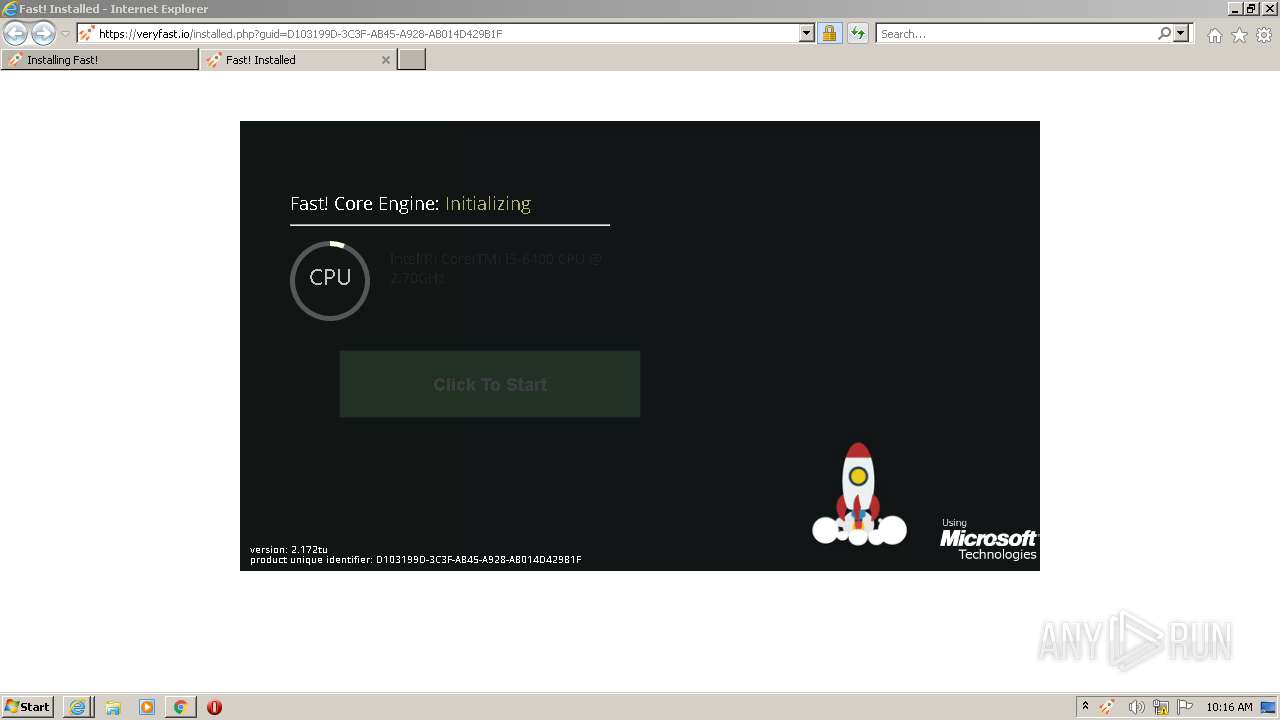Launch Windows Media Player from taskbar
The image size is (1280, 720).
tap(147, 707)
